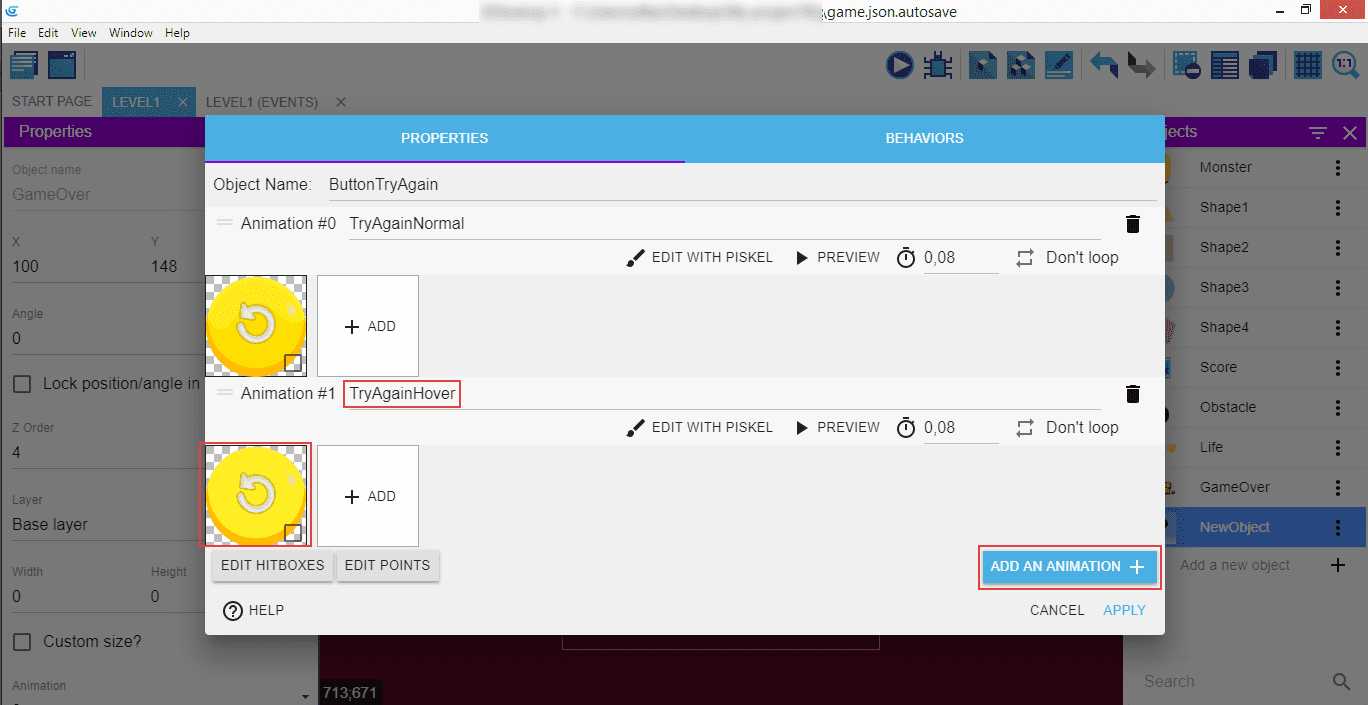Open the three-dot menu for the GameOver object
This screenshot has width=1368, height=705.
(1338, 488)
